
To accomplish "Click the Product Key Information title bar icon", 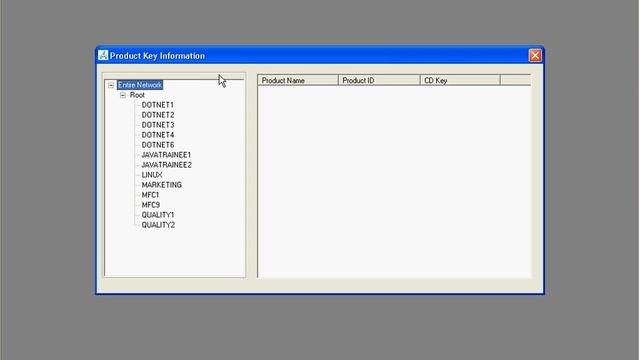I will point(103,56).
